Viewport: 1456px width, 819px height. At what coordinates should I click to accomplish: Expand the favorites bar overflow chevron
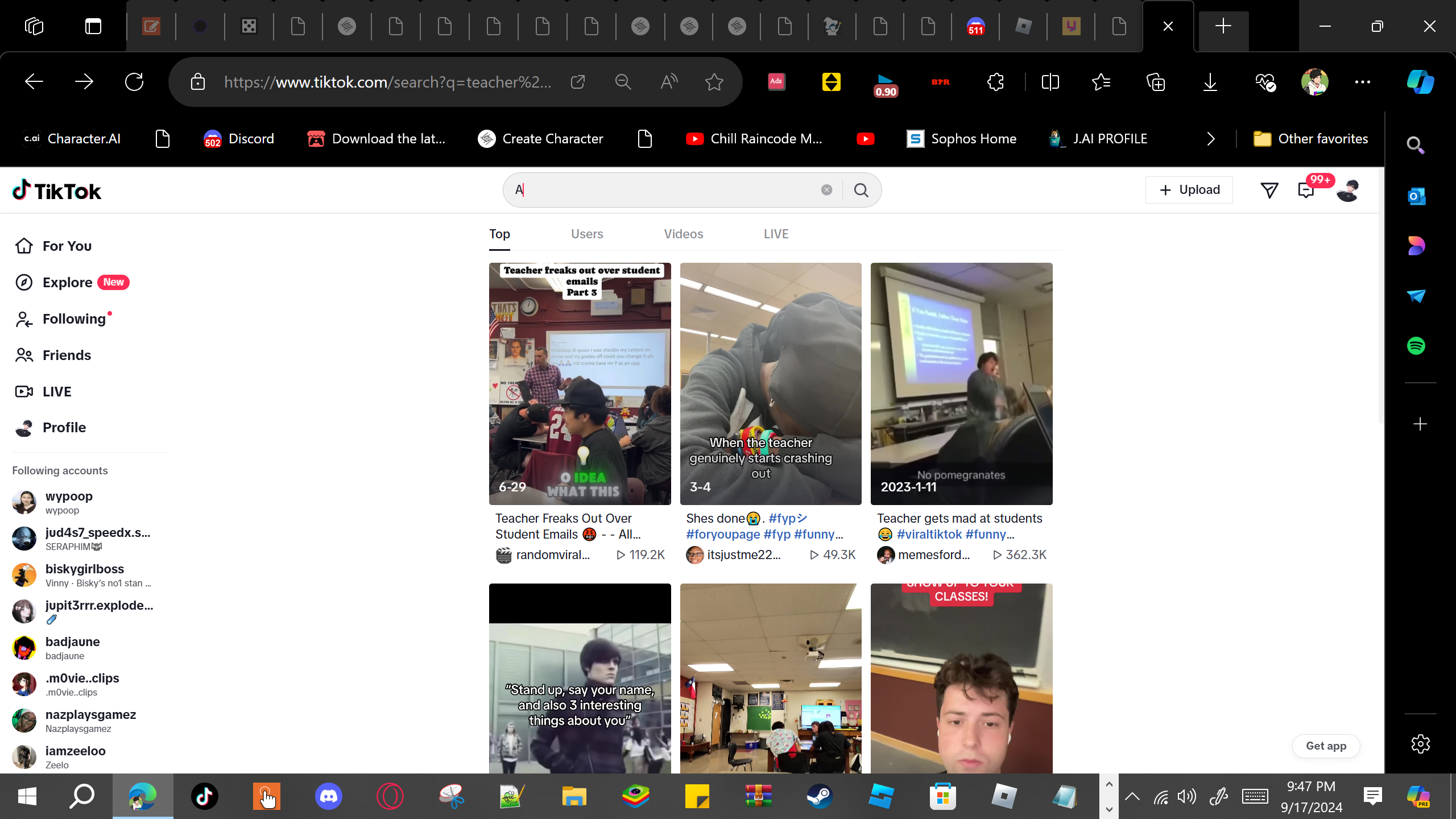pyautogui.click(x=1211, y=139)
